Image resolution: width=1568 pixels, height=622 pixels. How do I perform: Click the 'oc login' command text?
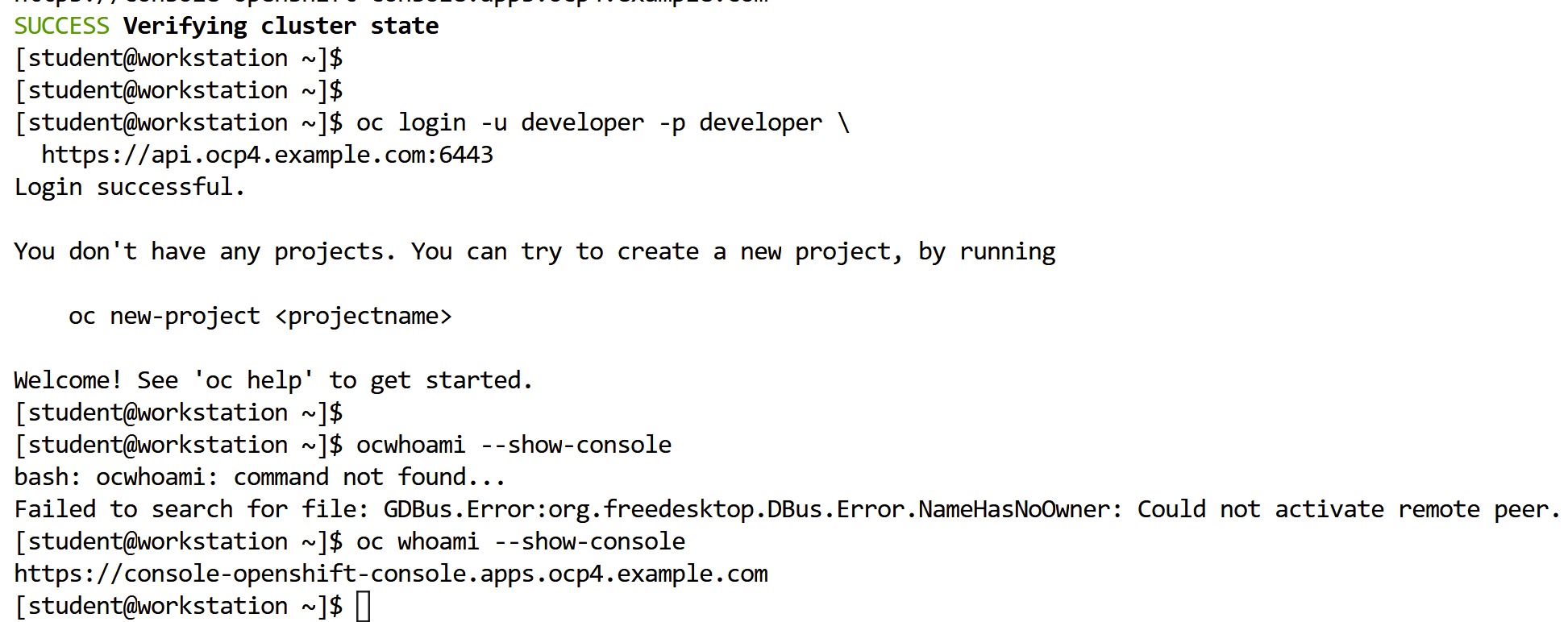pos(411,122)
